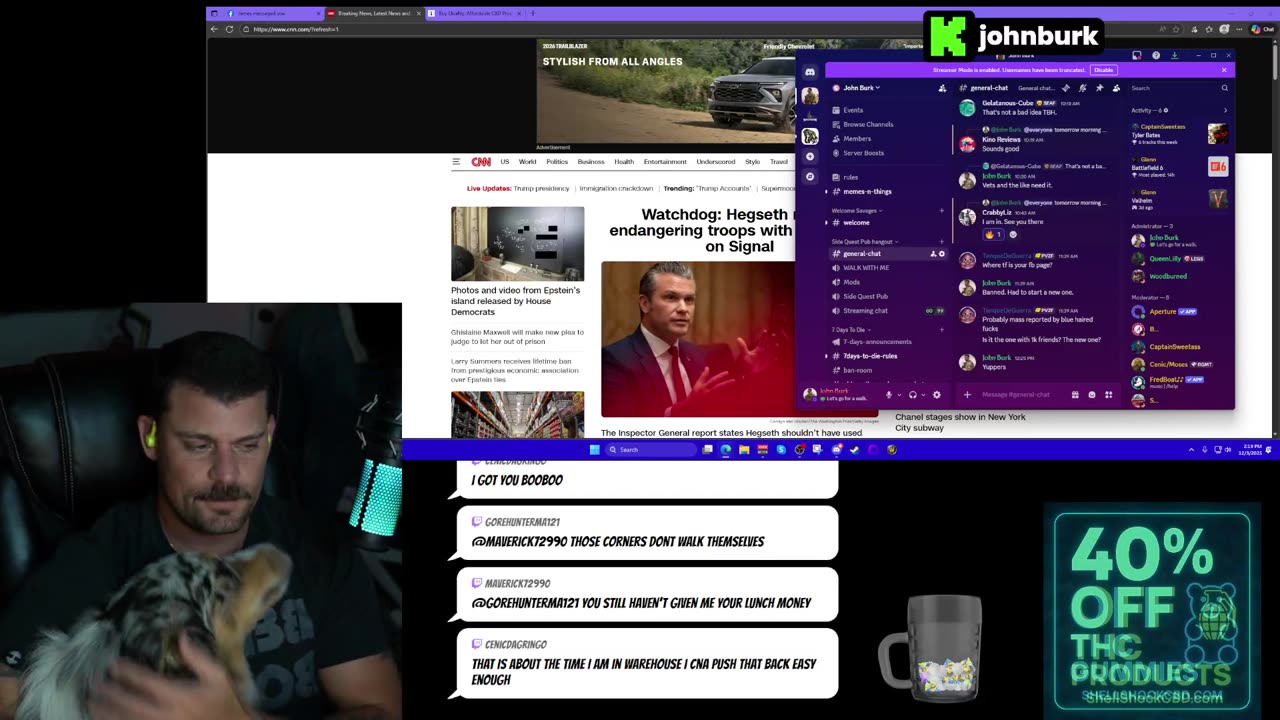Mute microphone in Discord user panel

[889, 395]
